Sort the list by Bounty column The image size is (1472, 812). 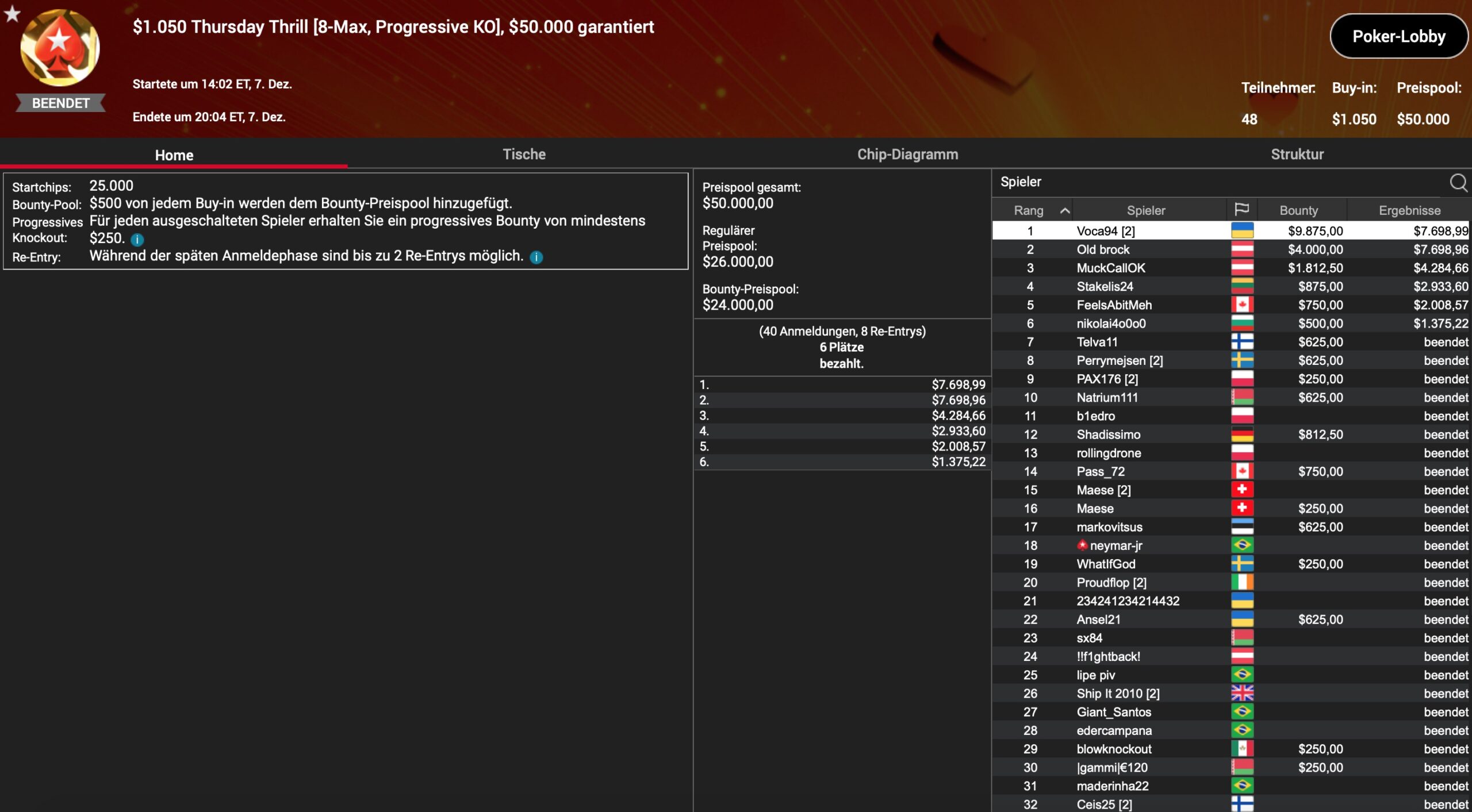click(1298, 210)
